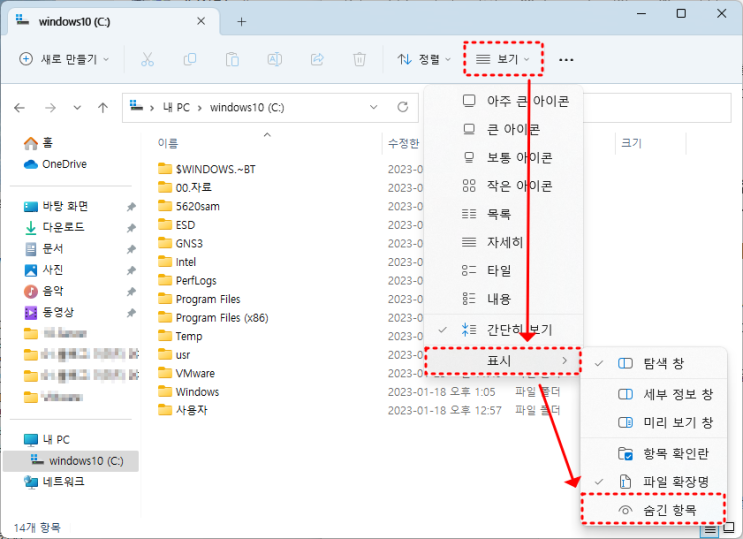Click the Rename icon in toolbar
The image size is (743, 539).
(x=274, y=59)
